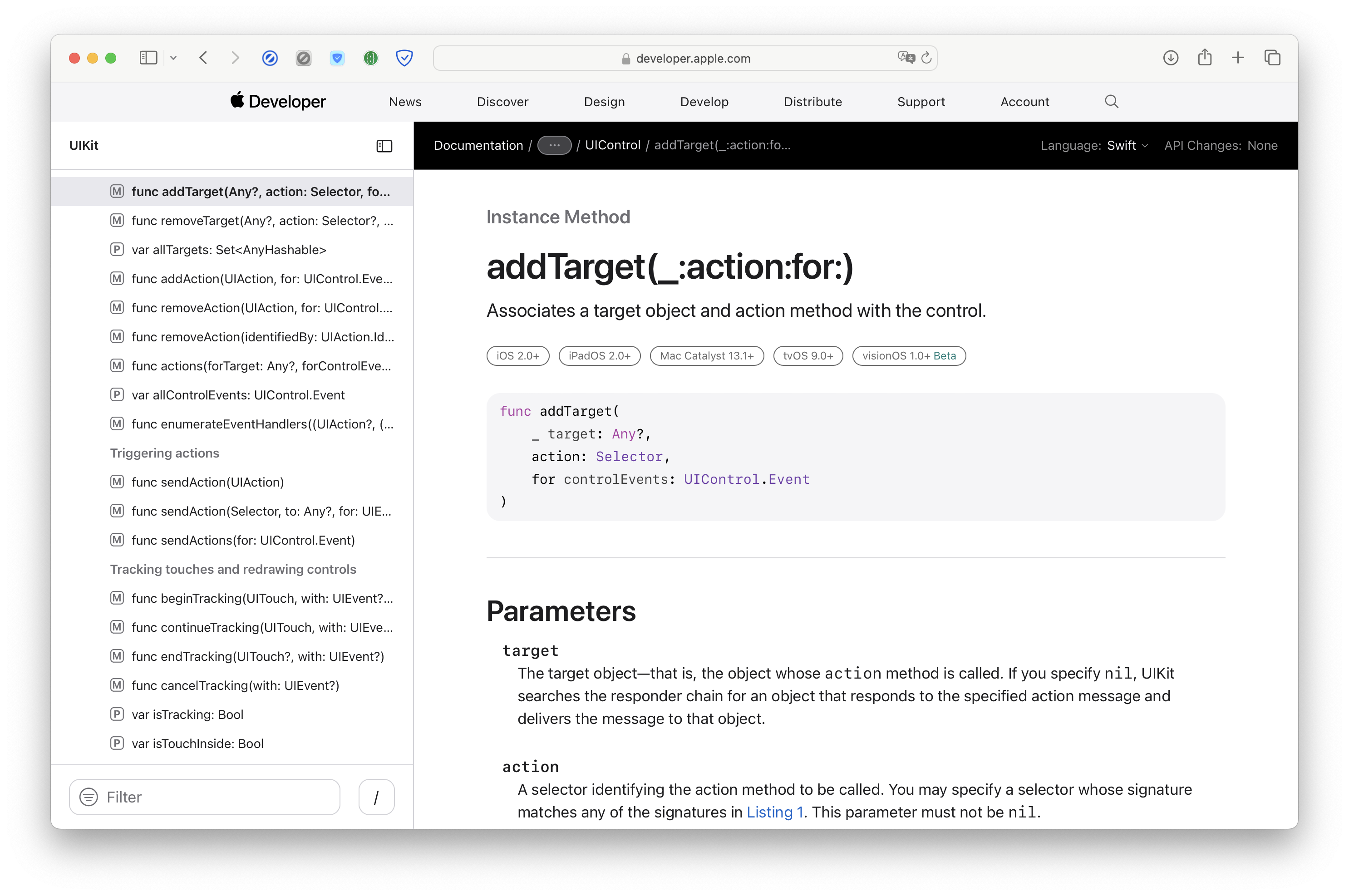Toggle the UIKit documentation navigator panel
The height and width of the screenshot is (896, 1349).
[384, 146]
